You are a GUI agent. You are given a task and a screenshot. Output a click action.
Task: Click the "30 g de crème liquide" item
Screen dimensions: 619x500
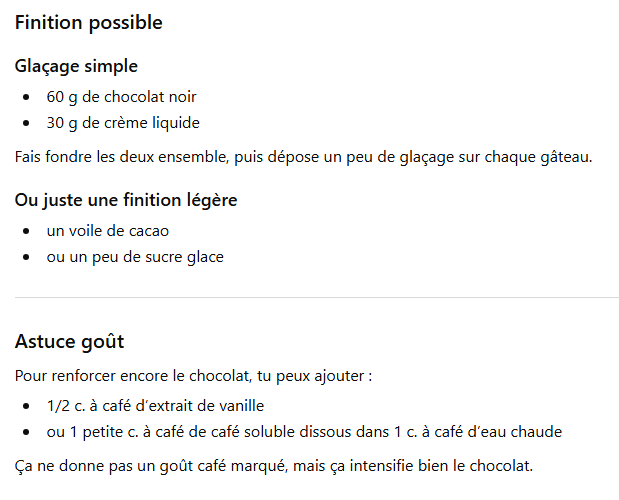tap(123, 123)
